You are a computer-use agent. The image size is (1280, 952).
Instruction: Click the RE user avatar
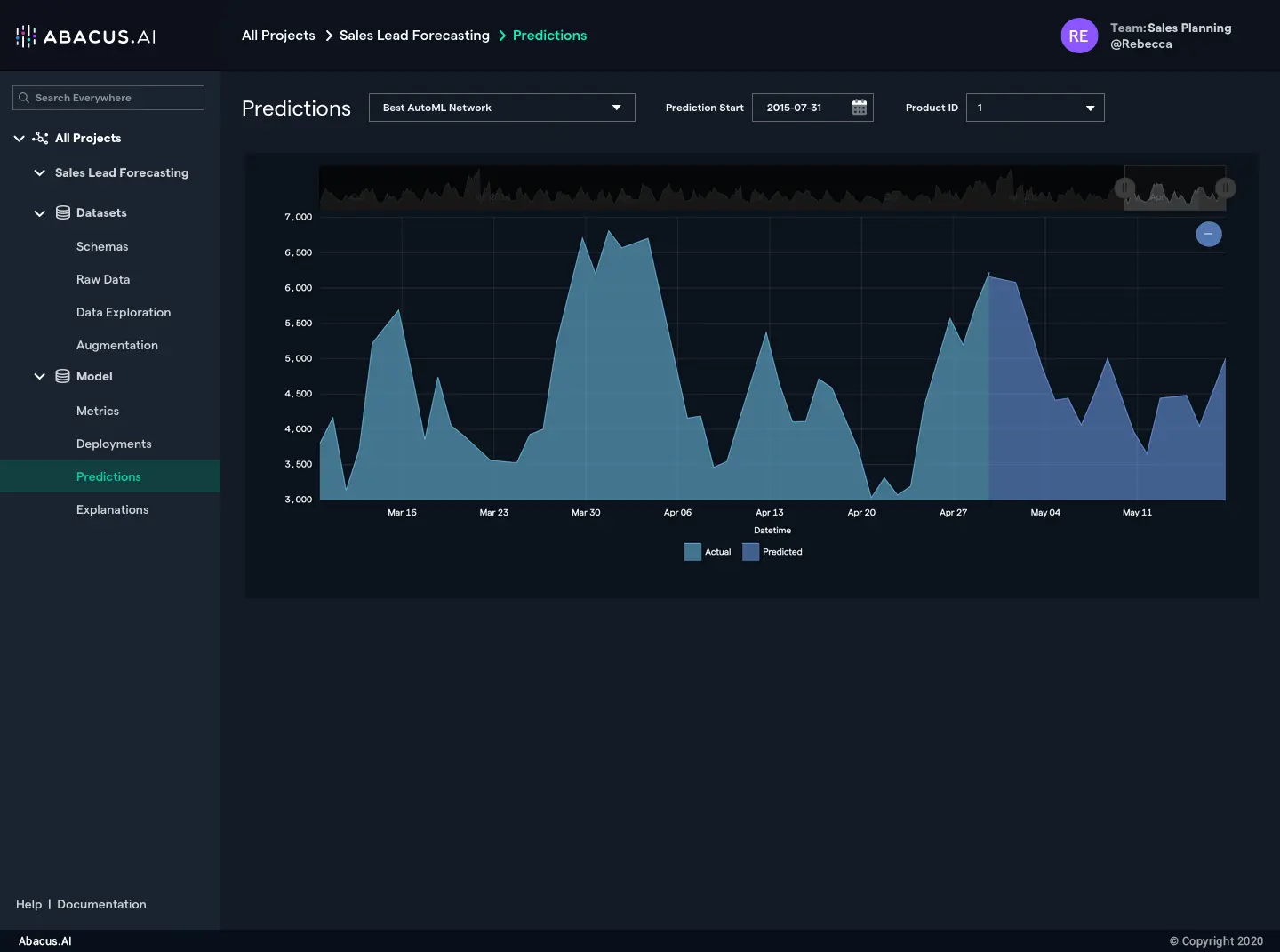pos(1078,36)
